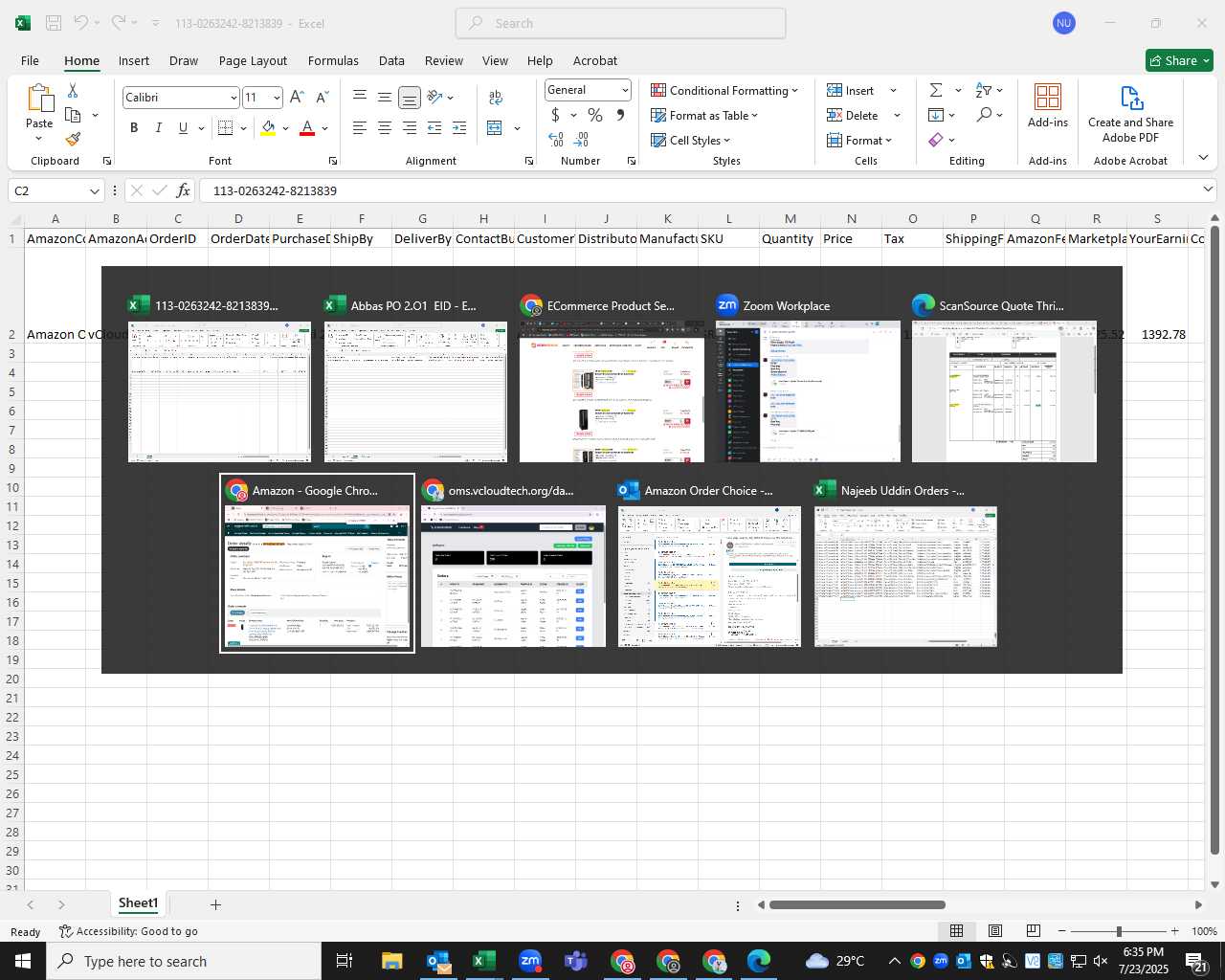The width and height of the screenshot is (1225, 980).
Task: Click the Borders icon
Action: [226, 127]
